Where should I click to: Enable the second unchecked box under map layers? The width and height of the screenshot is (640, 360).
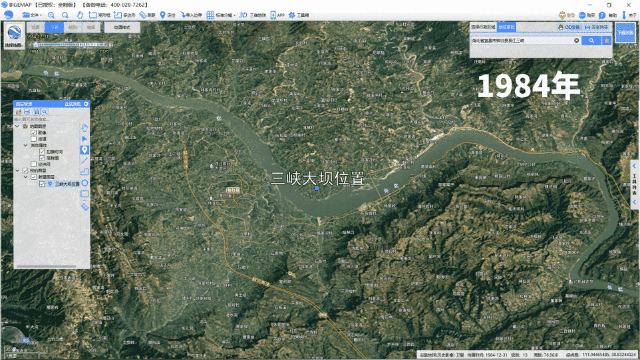[x=34, y=164]
